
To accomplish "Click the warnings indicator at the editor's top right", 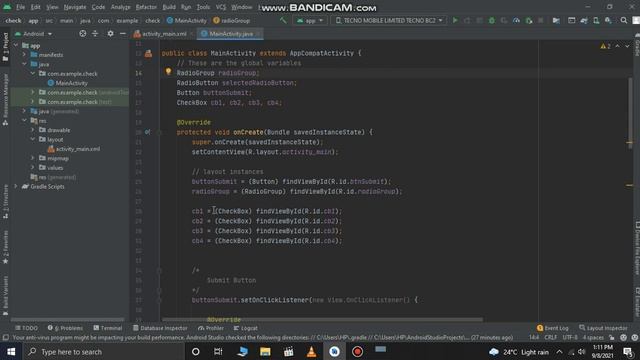I will pos(605,46).
